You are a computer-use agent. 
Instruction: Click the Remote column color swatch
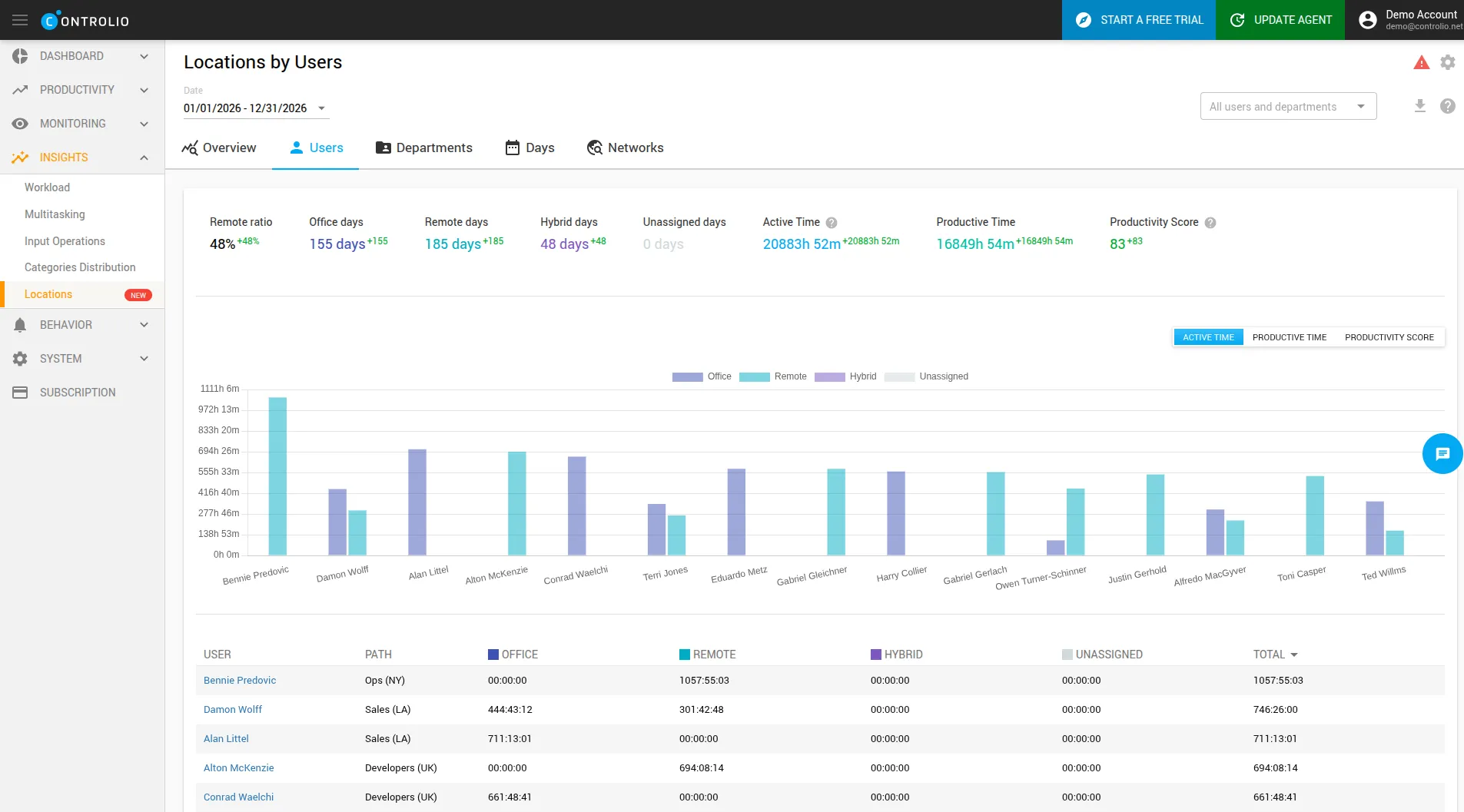[685, 655]
